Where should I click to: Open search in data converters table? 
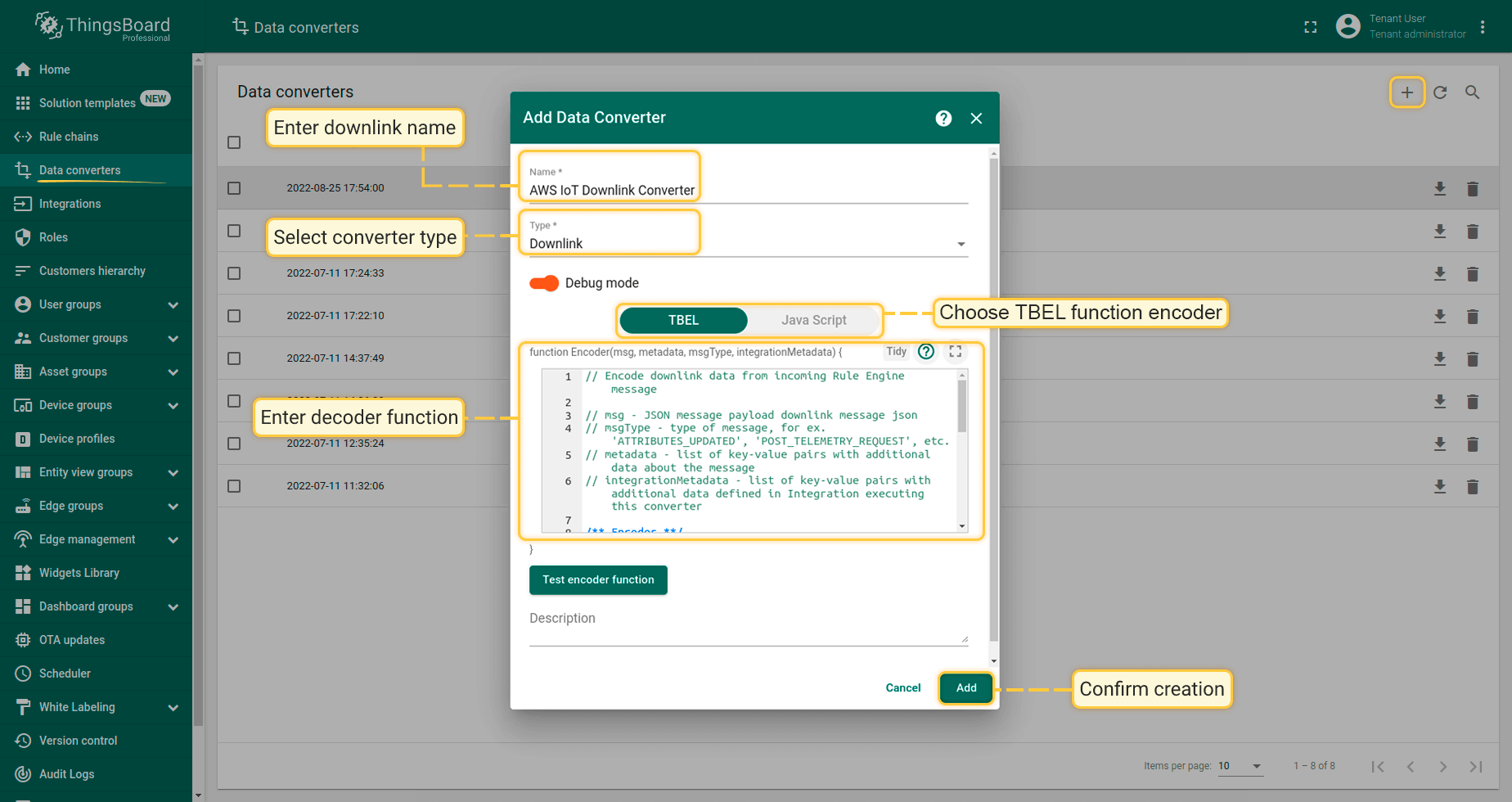1472,92
